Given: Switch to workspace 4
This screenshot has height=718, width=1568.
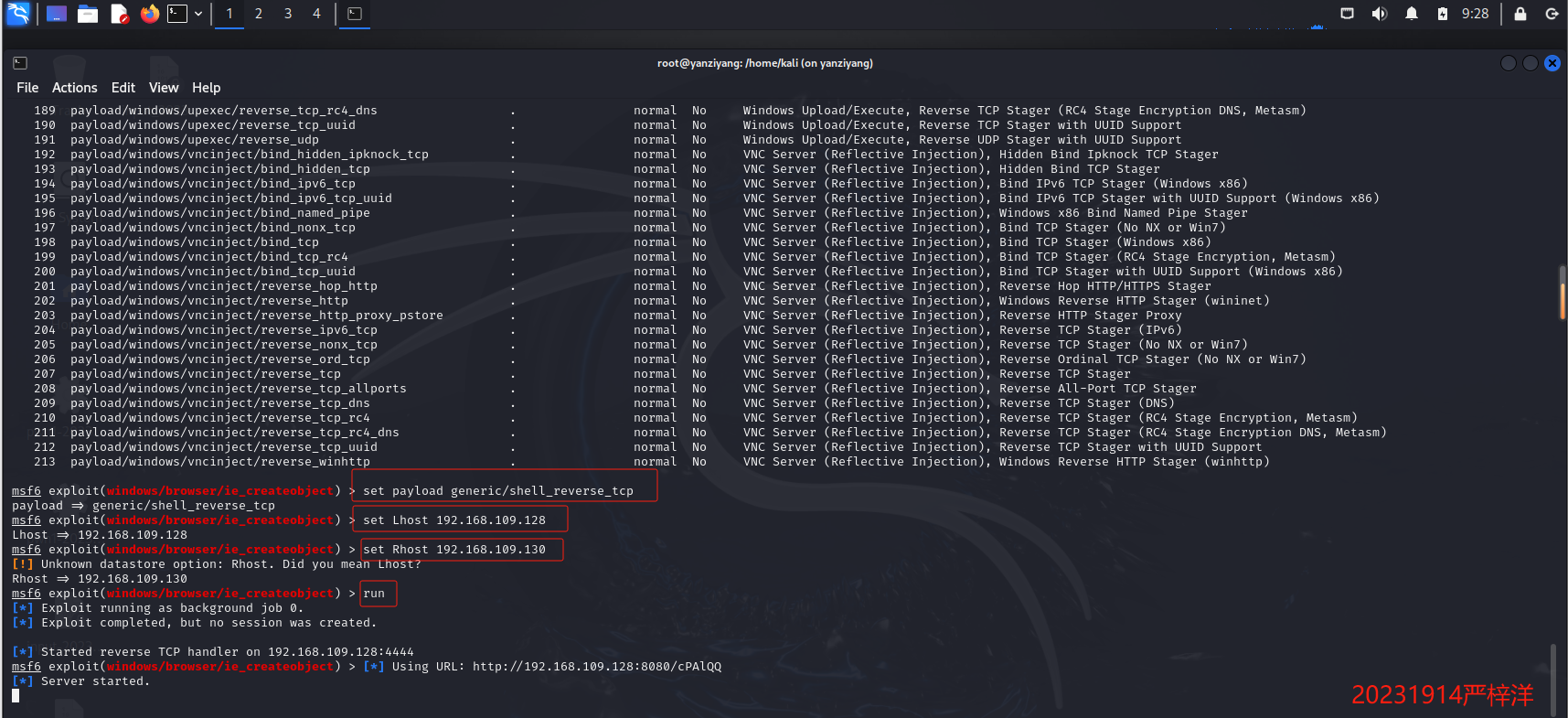Looking at the screenshot, I should pyautogui.click(x=317, y=14).
